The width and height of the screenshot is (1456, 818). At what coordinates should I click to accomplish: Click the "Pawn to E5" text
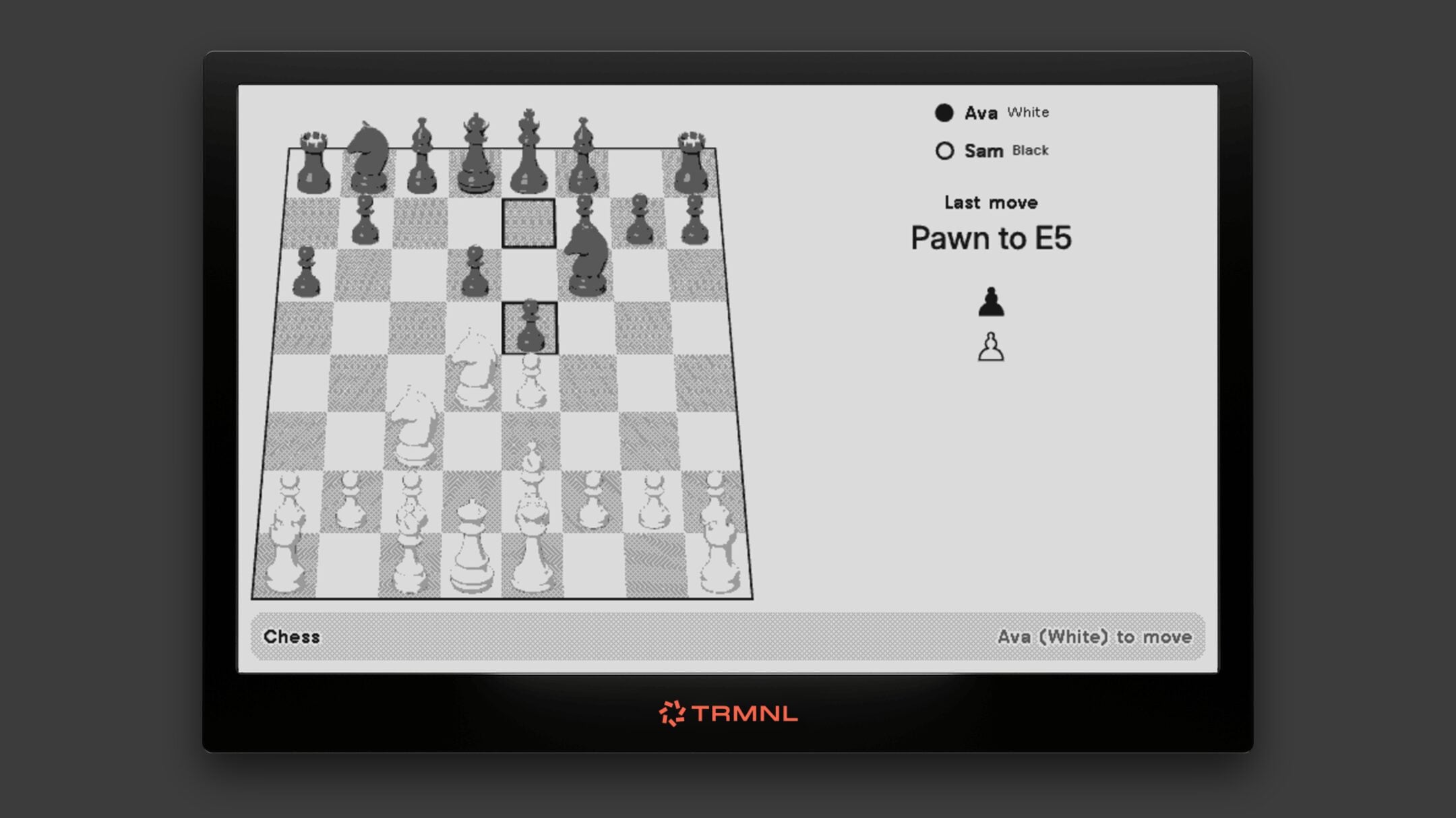[x=991, y=238]
